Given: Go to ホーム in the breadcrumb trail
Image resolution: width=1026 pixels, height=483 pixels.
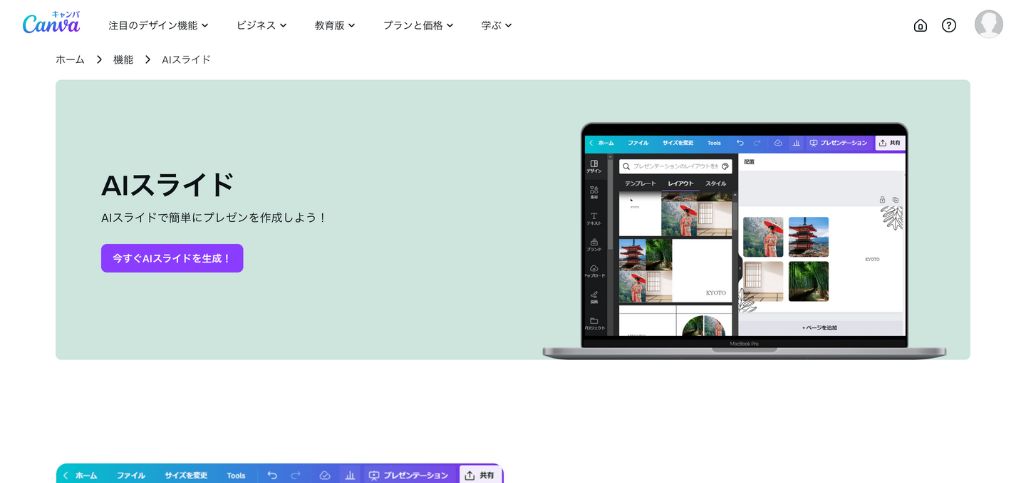Looking at the screenshot, I should pyautogui.click(x=70, y=60).
